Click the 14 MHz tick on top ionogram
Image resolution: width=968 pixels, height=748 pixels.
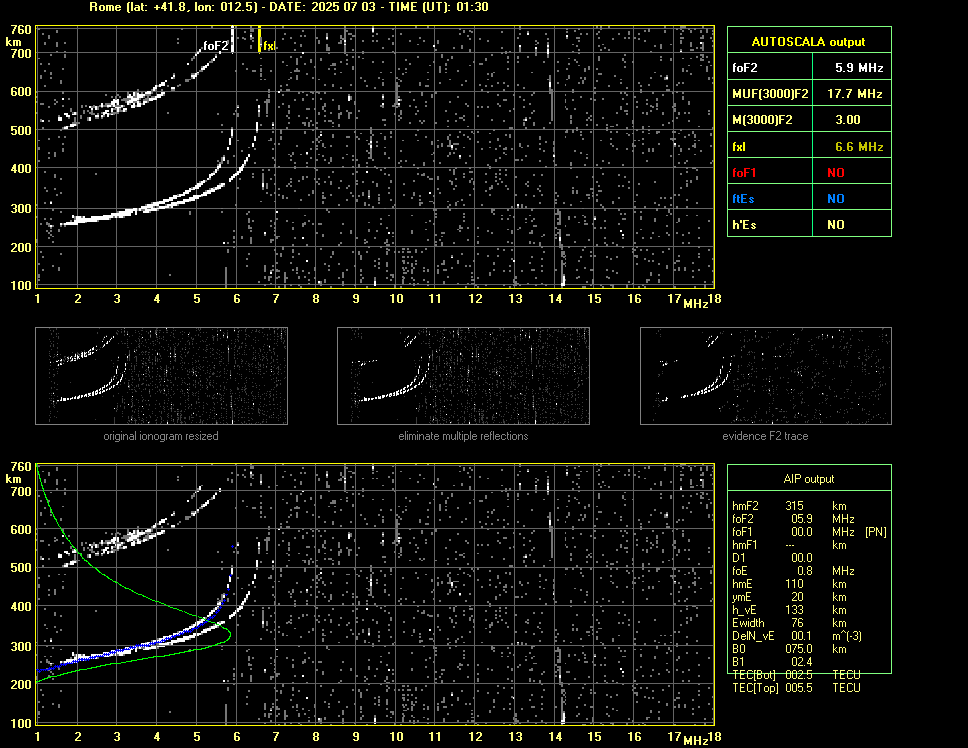pyautogui.click(x=555, y=299)
